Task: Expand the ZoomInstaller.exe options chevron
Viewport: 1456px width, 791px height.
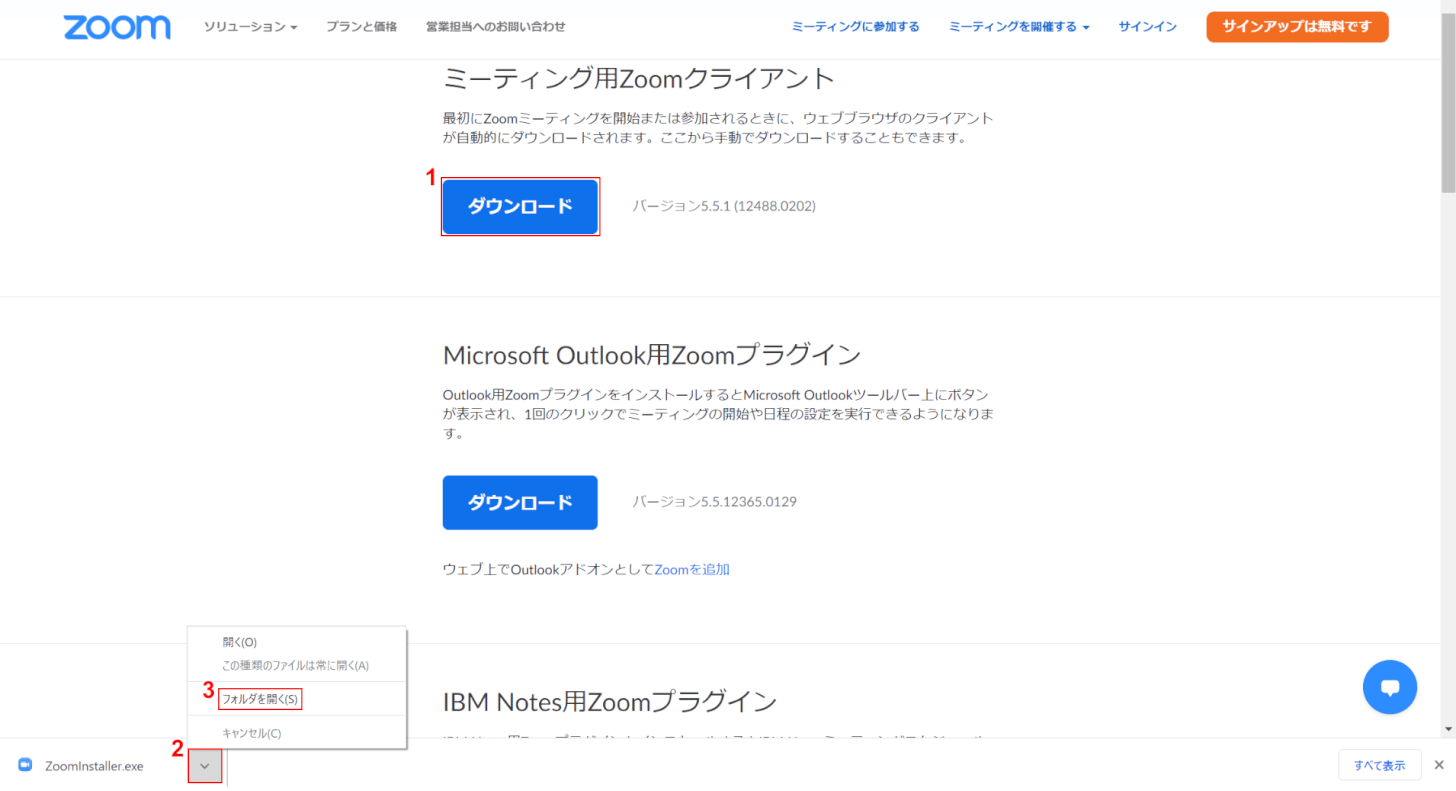Action: 204,765
